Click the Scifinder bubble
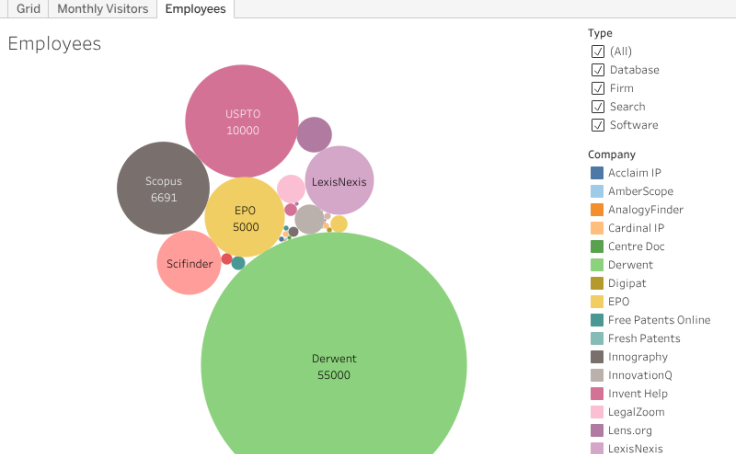 [x=189, y=263]
